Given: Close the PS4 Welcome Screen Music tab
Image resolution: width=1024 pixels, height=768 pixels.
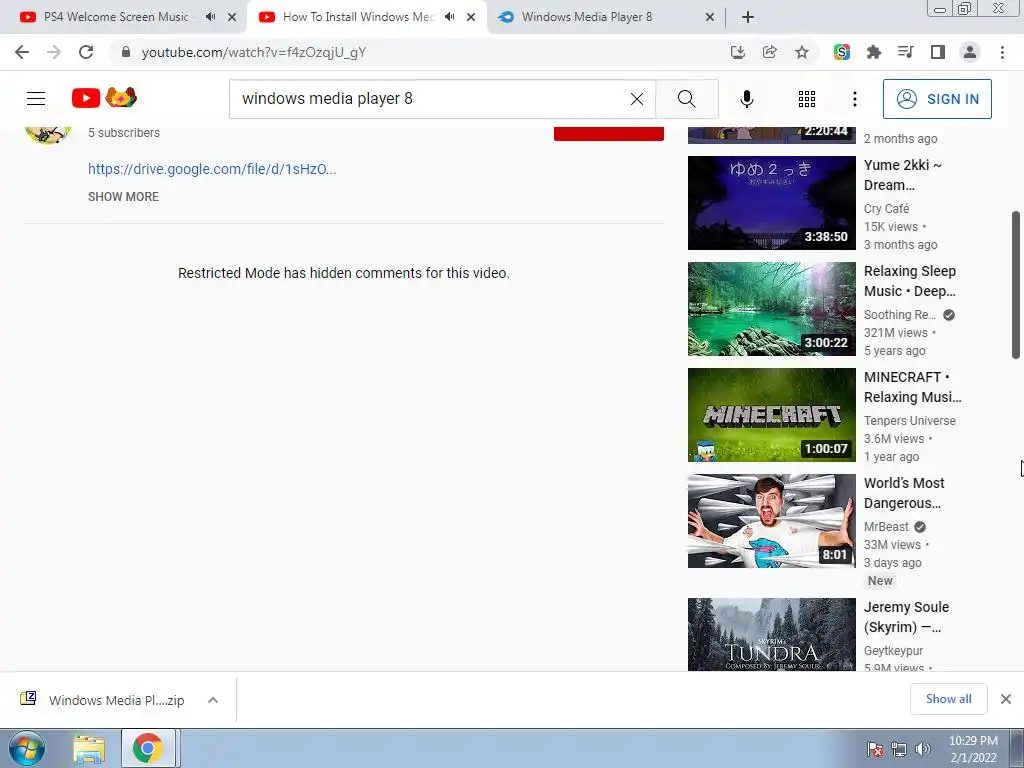Looking at the screenshot, I should pyautogui.click(x=232, y=17).
